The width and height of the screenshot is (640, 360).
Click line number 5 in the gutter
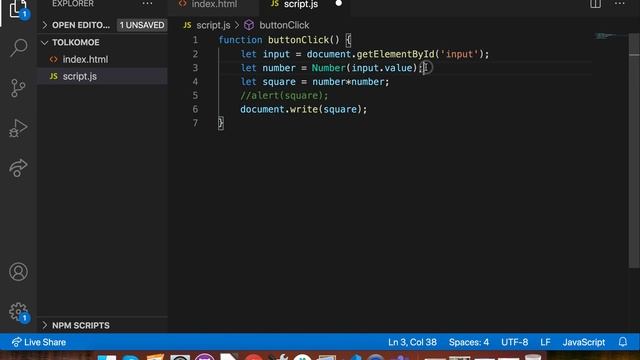click(195, 96)
